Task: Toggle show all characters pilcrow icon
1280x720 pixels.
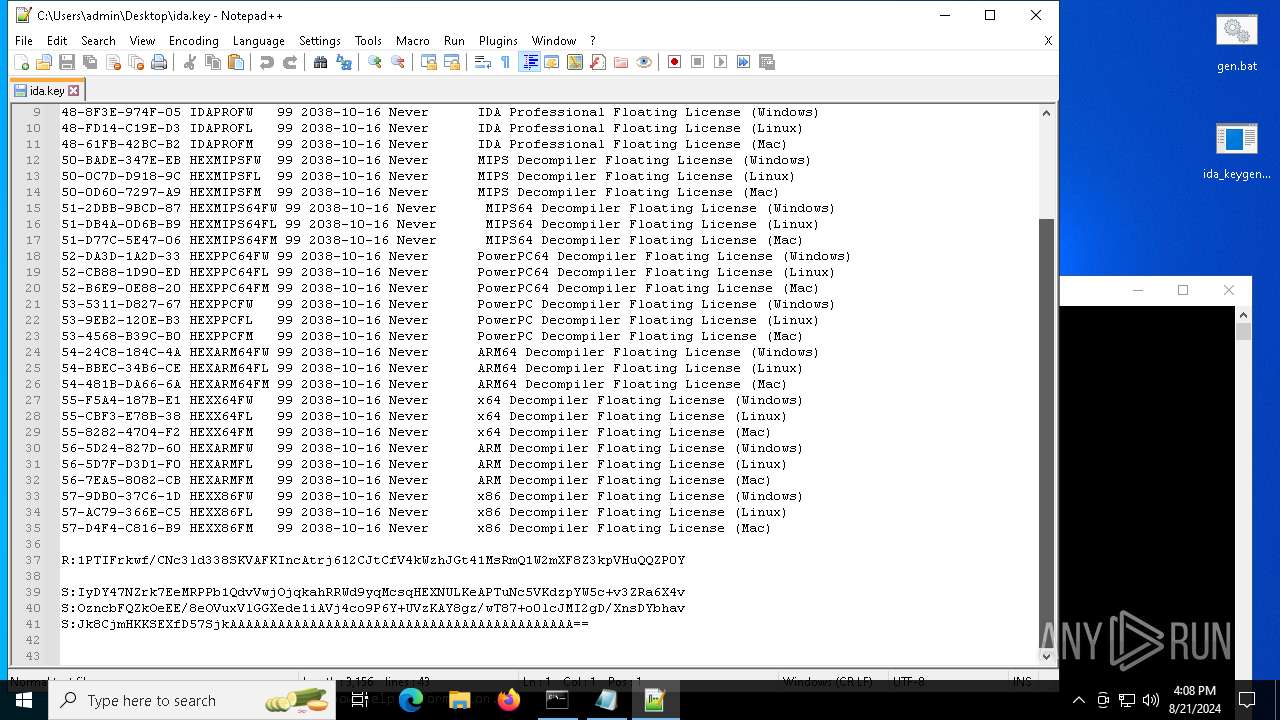Action: coord(506,62)
